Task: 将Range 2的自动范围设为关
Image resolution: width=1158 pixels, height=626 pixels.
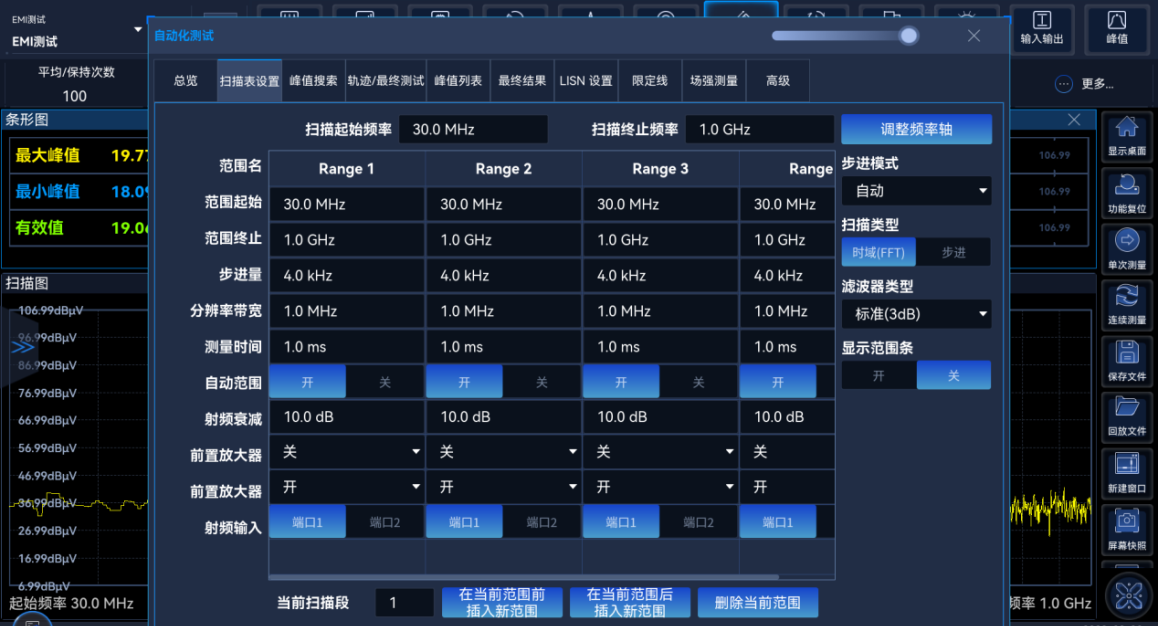Action: tap(540, 381)
